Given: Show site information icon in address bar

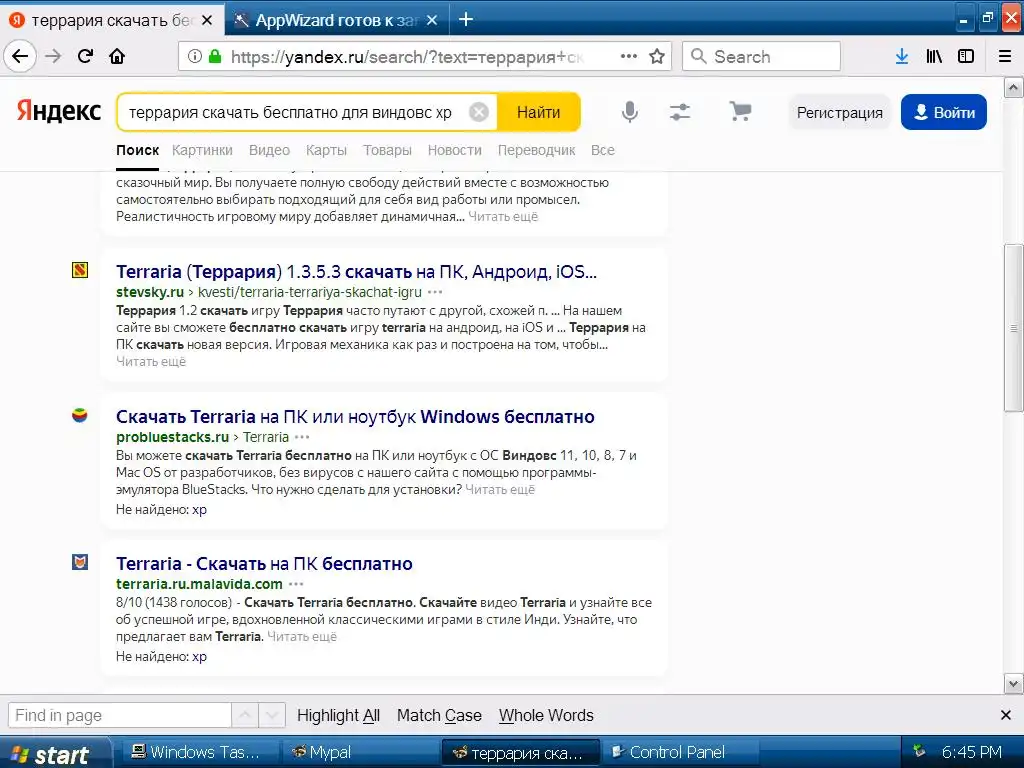Looking at the screenshot, I should coord(195,56).
